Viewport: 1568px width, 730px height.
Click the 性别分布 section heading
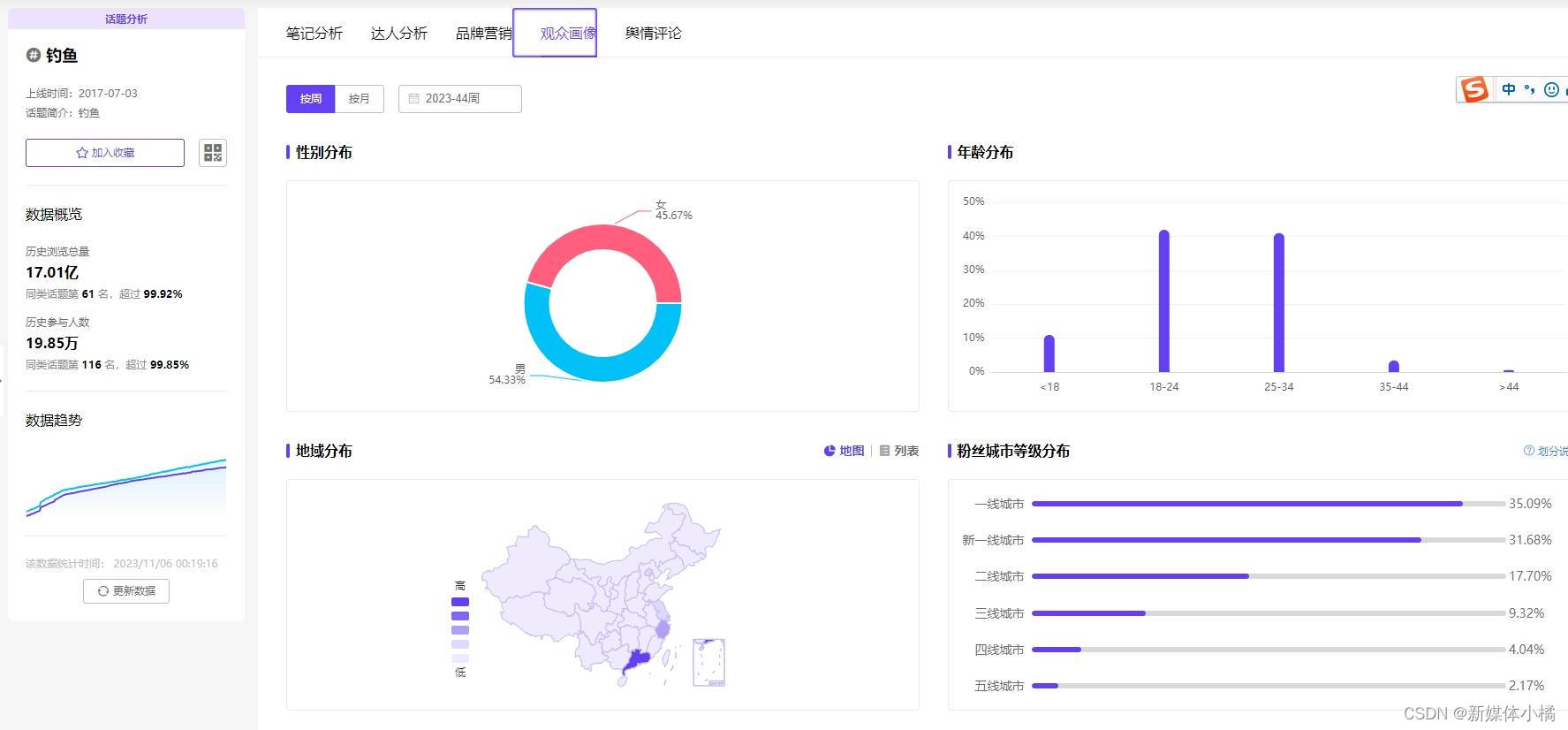tap(324, 152)
